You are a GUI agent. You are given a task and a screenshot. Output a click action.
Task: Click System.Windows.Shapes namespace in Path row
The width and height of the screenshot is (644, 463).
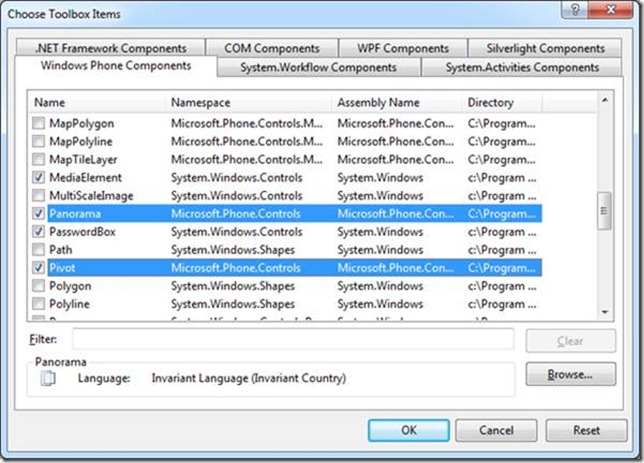tap(233, 250)
